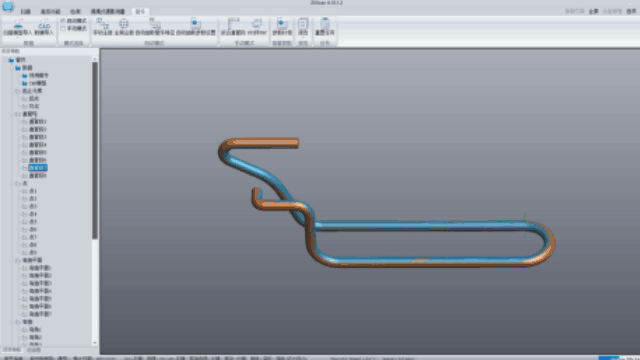The height and width of the screenshot is (360, 640).
Task: Select the highlighted straight segment 7 item
Action: pos(38,168)
